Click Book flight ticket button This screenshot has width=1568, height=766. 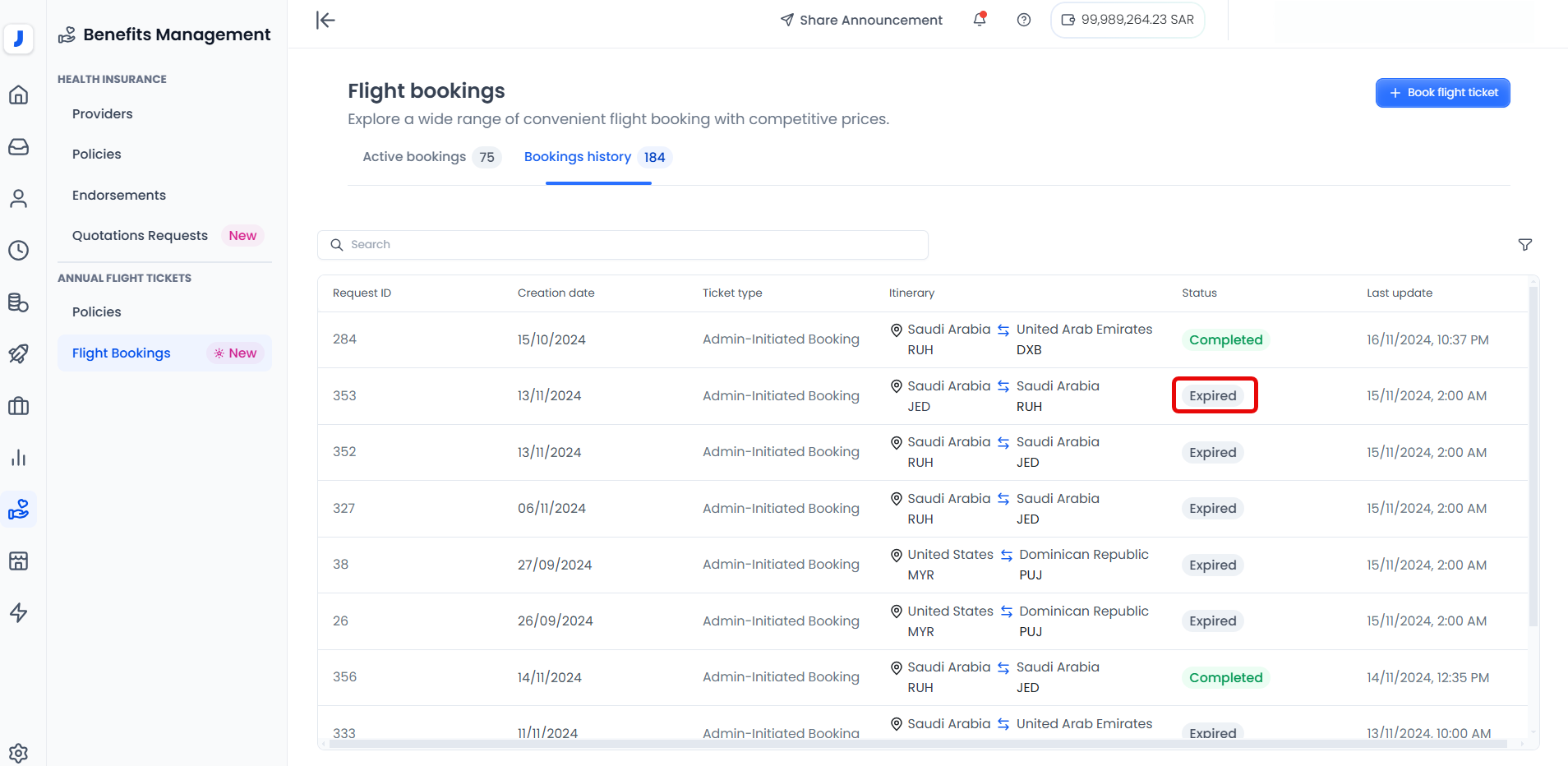click(x=1442, y=93)
